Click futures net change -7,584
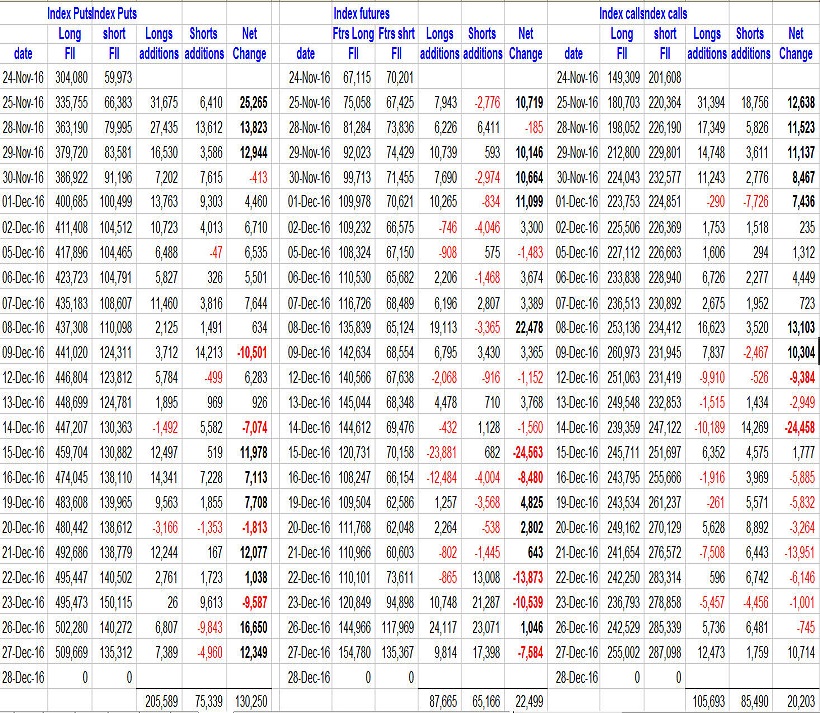 [x=530, y=653]
